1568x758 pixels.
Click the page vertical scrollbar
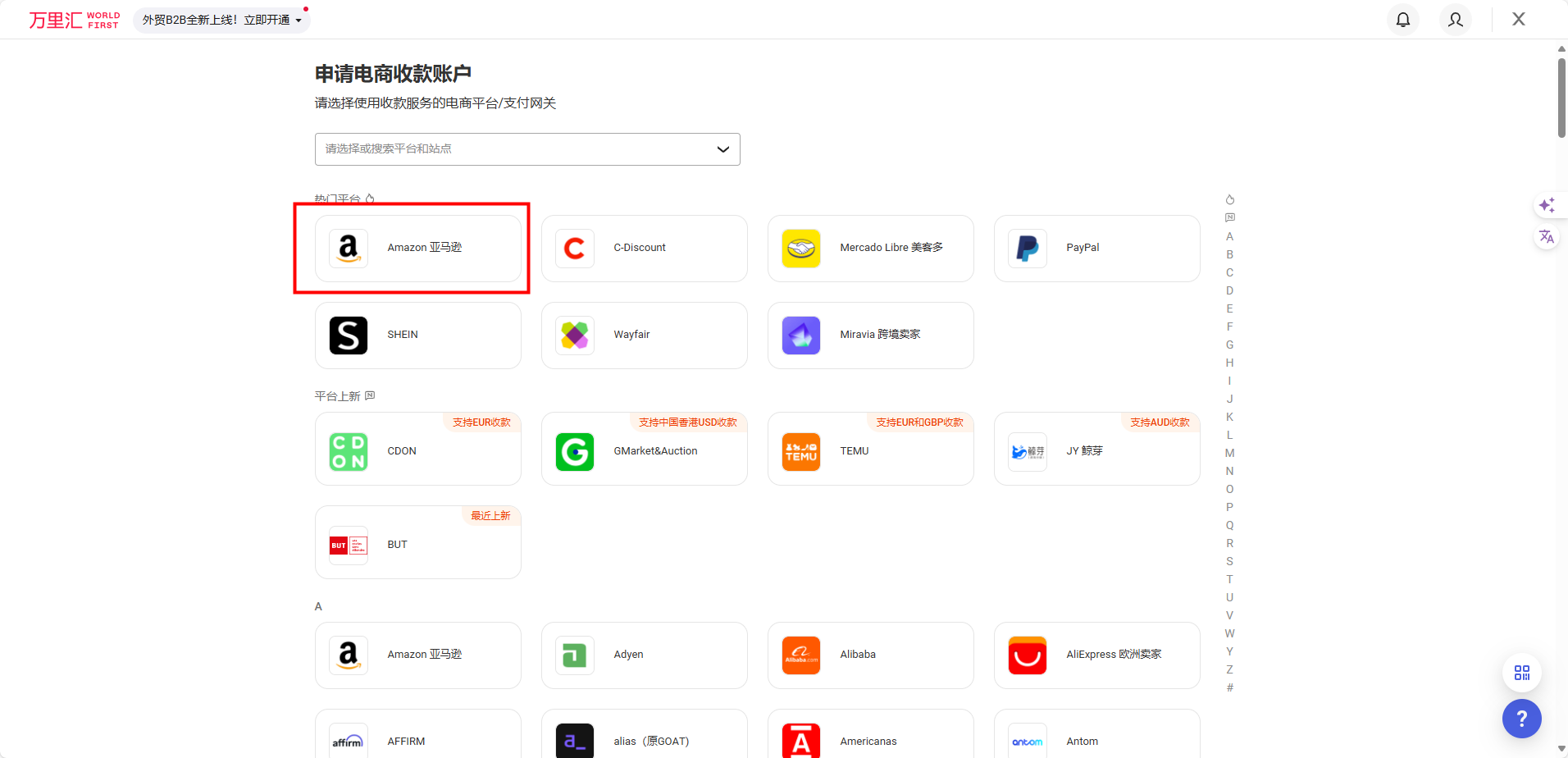tap(1561, 98)
